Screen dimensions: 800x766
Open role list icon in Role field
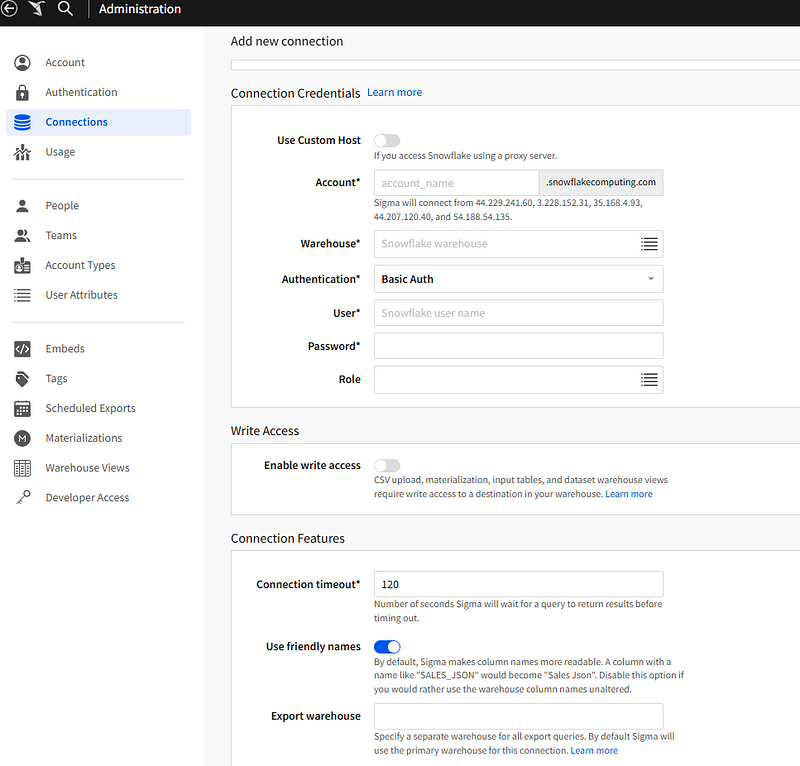point(649,380)
